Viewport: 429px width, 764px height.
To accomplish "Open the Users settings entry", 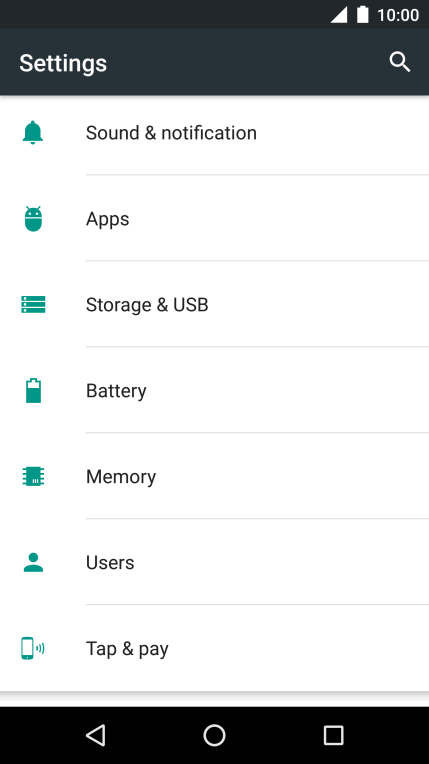I will click(x=214, y=562).
